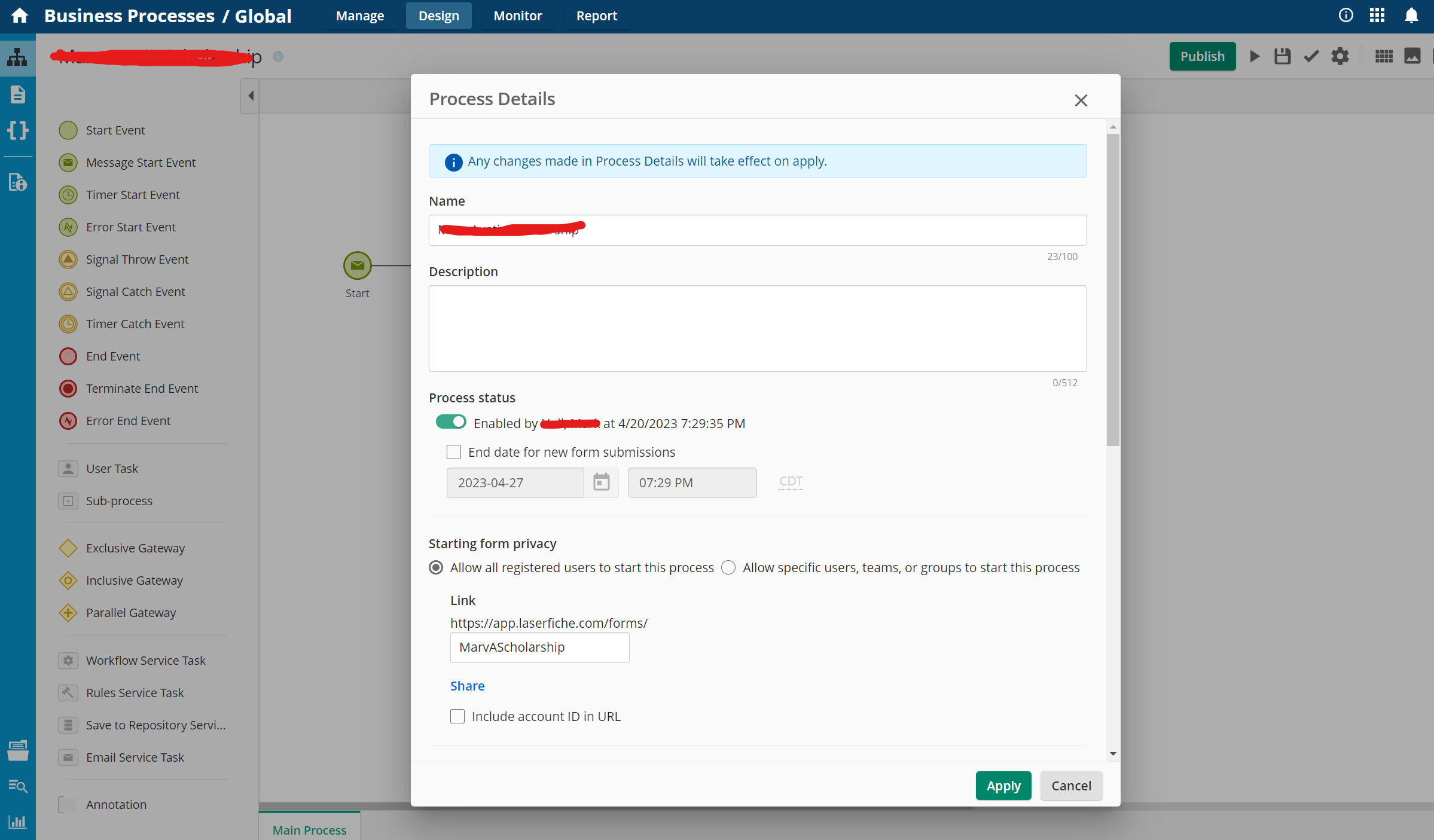Screen dimensions: 1434x840
Task: Open the Monitor tab
Action: coord(517,16)
